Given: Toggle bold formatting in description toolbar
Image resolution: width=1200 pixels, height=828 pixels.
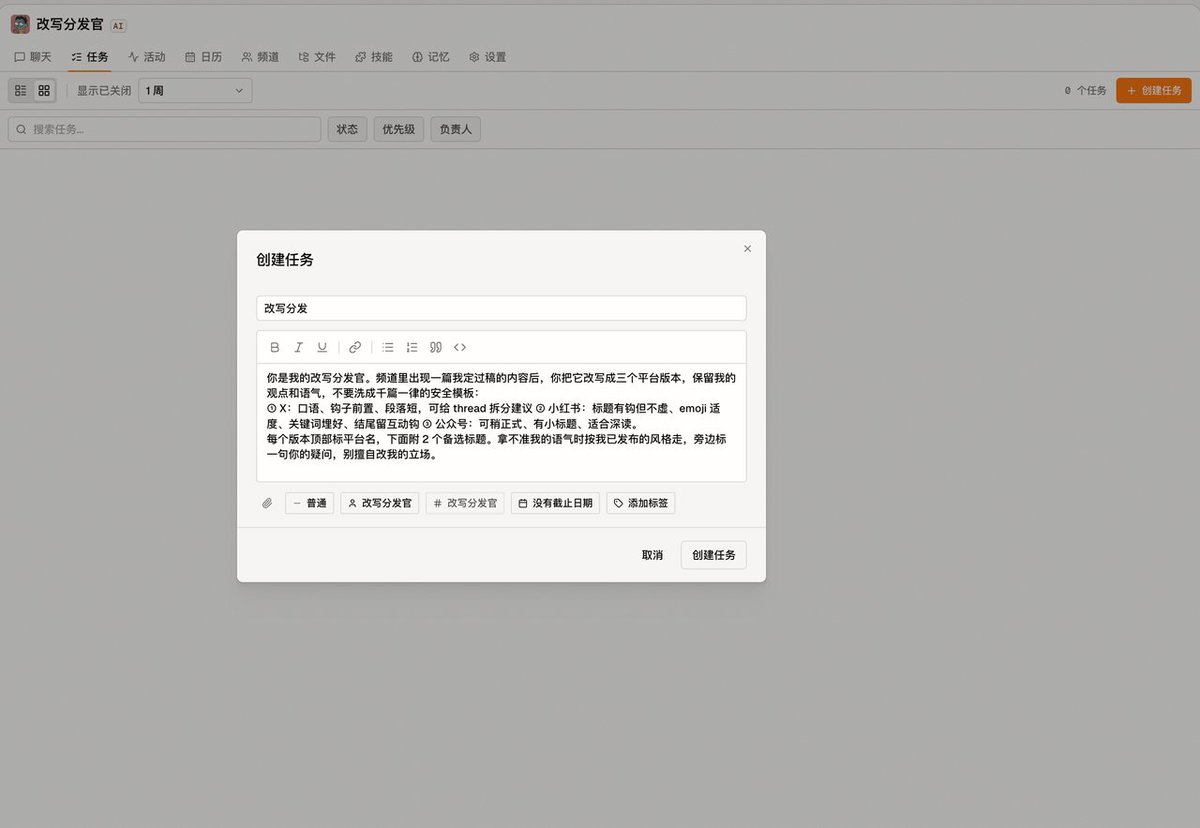Looking at the screenshot, I should pos(275,348).
